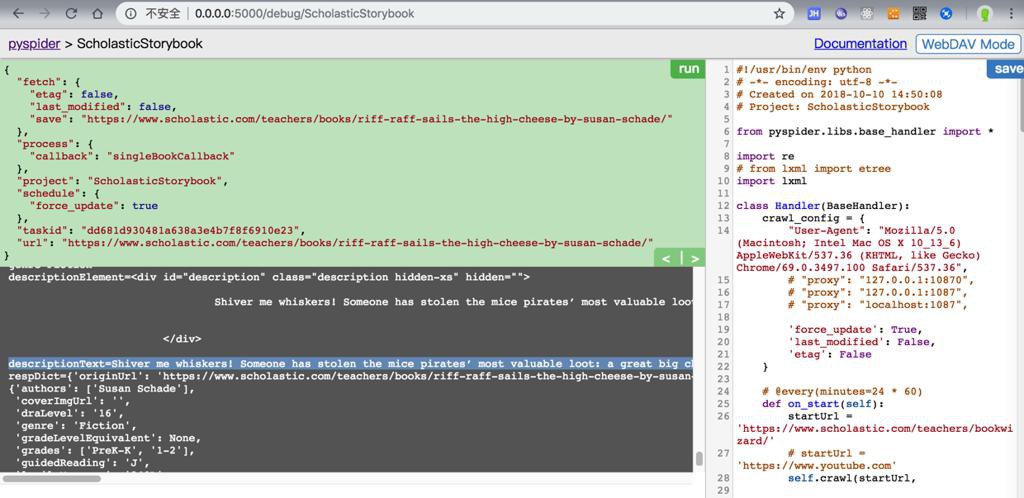This screenshot has width=1024, height=498.
Task: Open the Chrome three-dot menu
Action: [1012, 13]
